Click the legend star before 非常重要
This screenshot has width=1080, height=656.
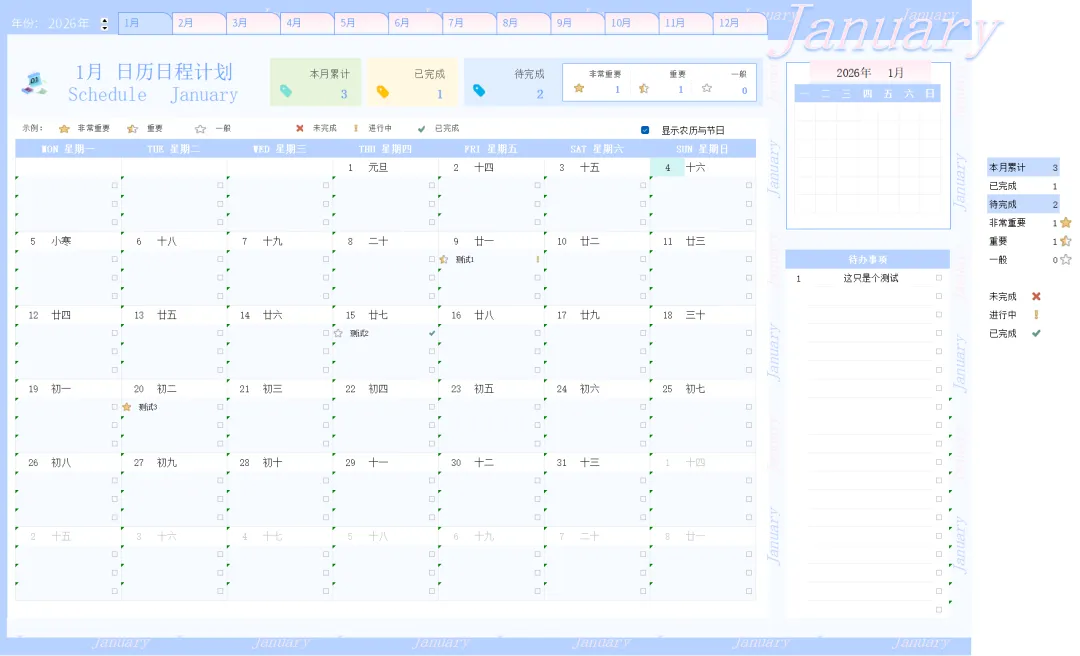[64, 129]
